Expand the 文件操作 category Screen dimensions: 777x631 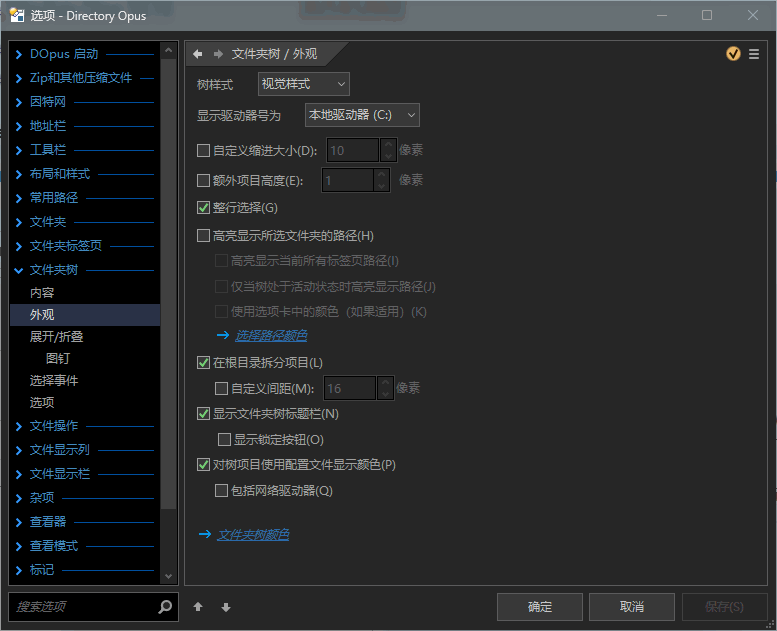pos(19,426)
